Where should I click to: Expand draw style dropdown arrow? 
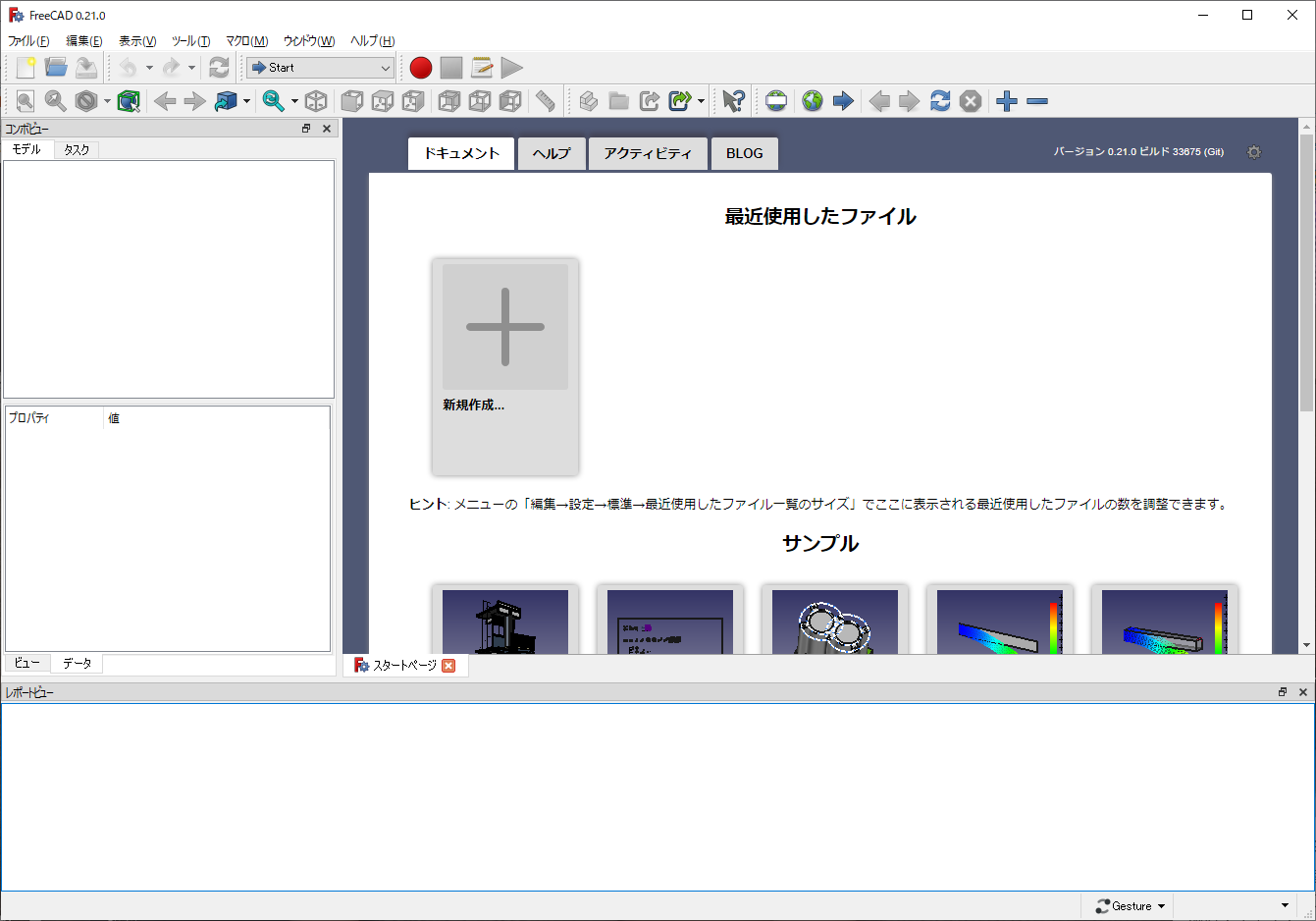point(107,101)
